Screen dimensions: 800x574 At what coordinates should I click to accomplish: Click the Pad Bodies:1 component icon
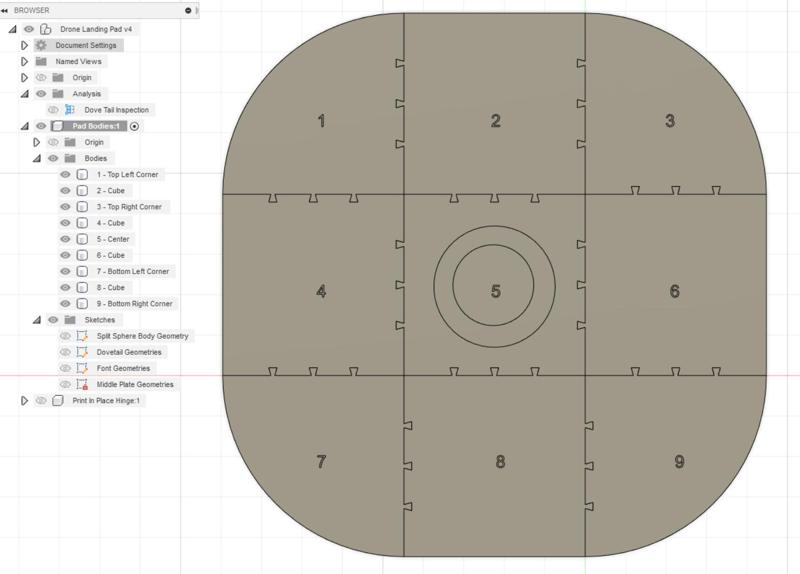58,126
